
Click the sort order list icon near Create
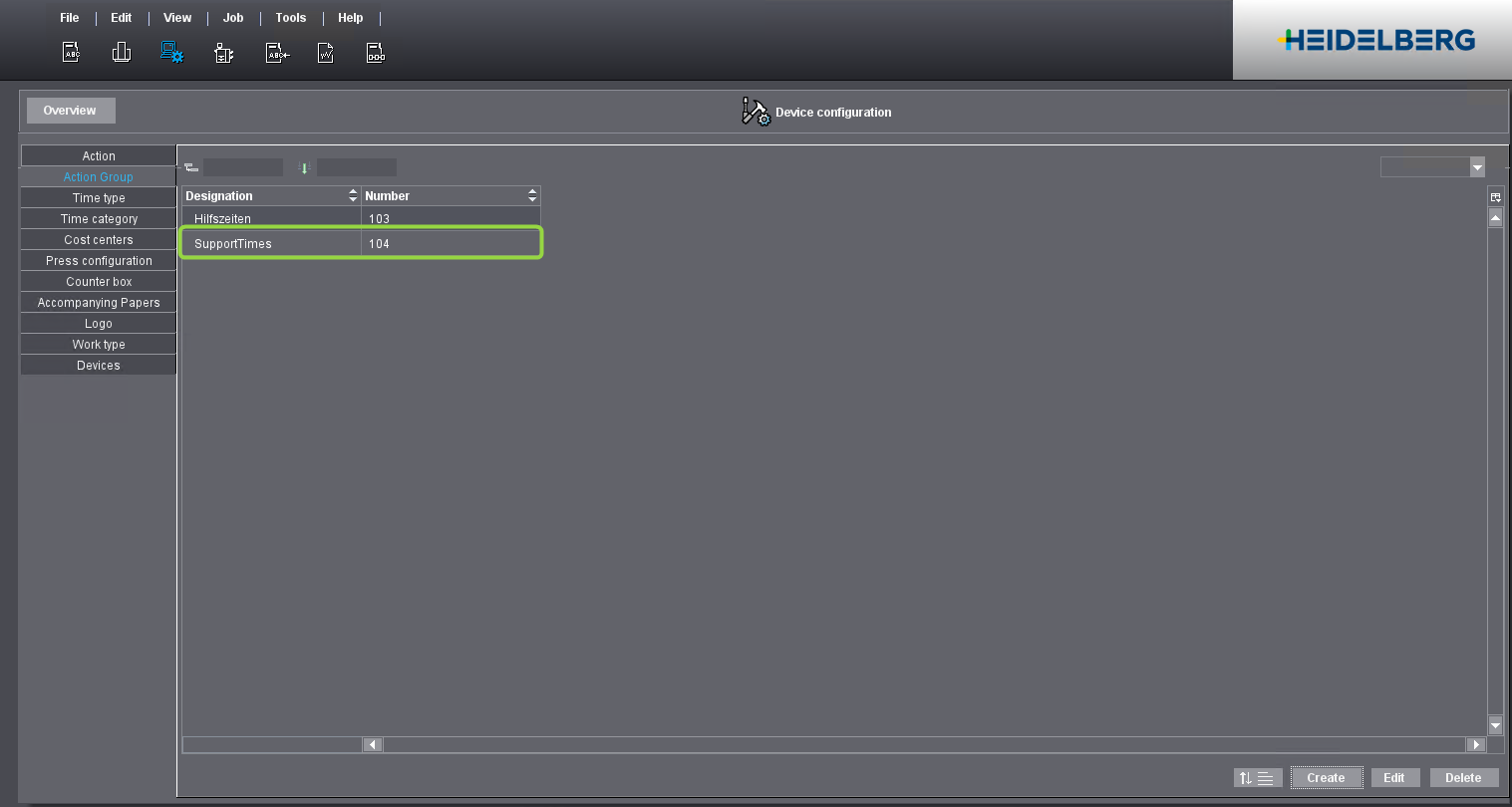[x=1258, y=777]
